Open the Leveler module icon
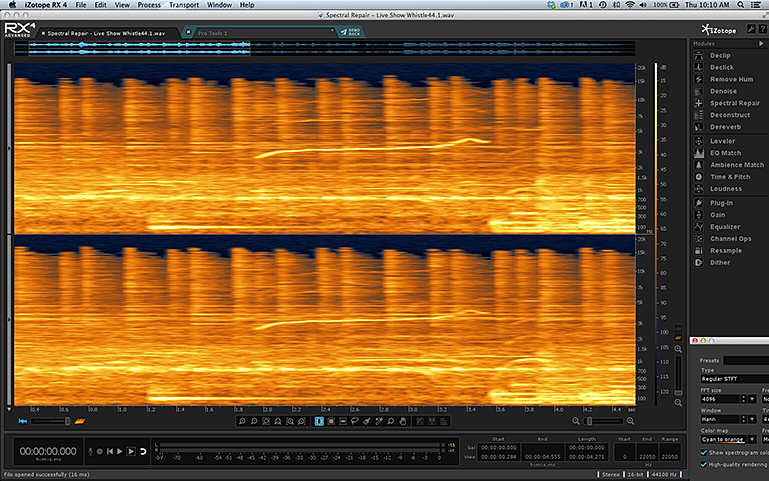 [x=699, y=141]
